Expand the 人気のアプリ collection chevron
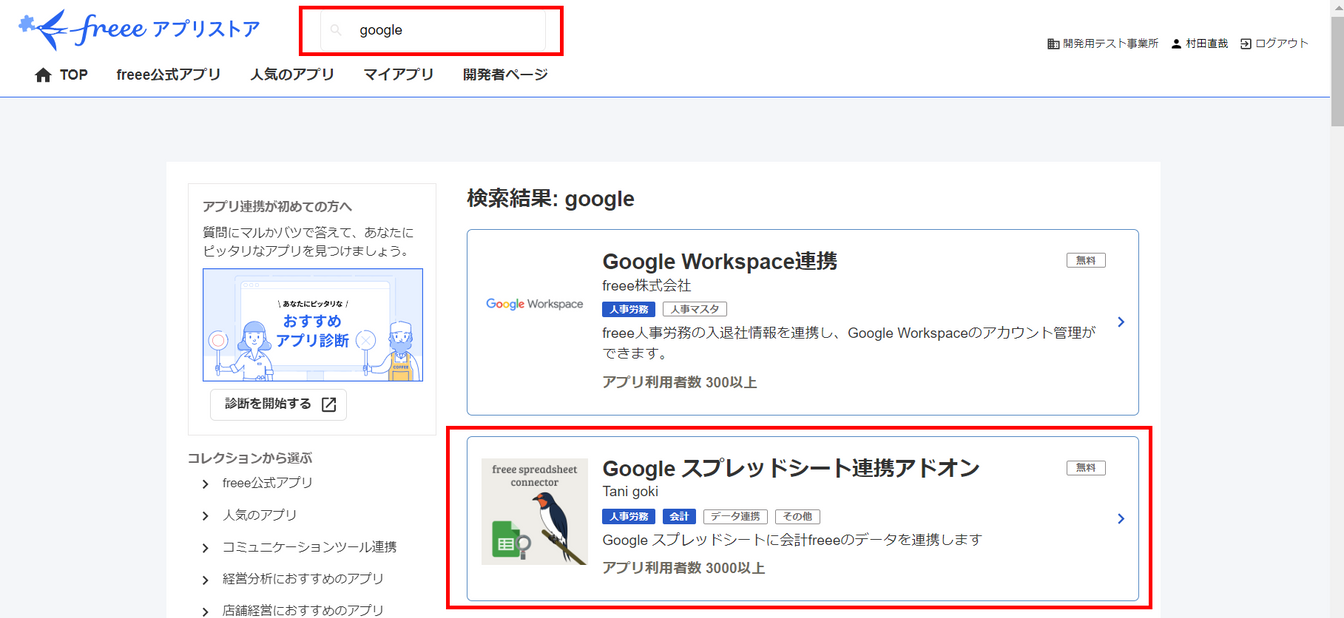 [205, 516]
